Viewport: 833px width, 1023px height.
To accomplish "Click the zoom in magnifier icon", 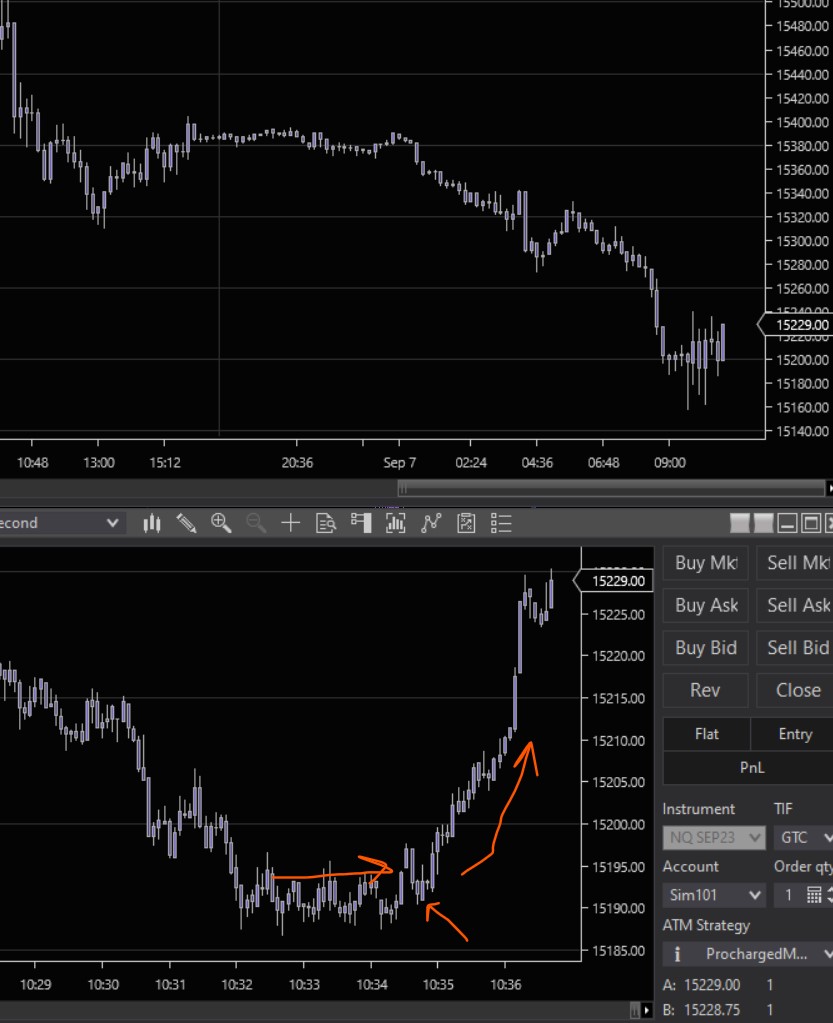I will point(221,523).
